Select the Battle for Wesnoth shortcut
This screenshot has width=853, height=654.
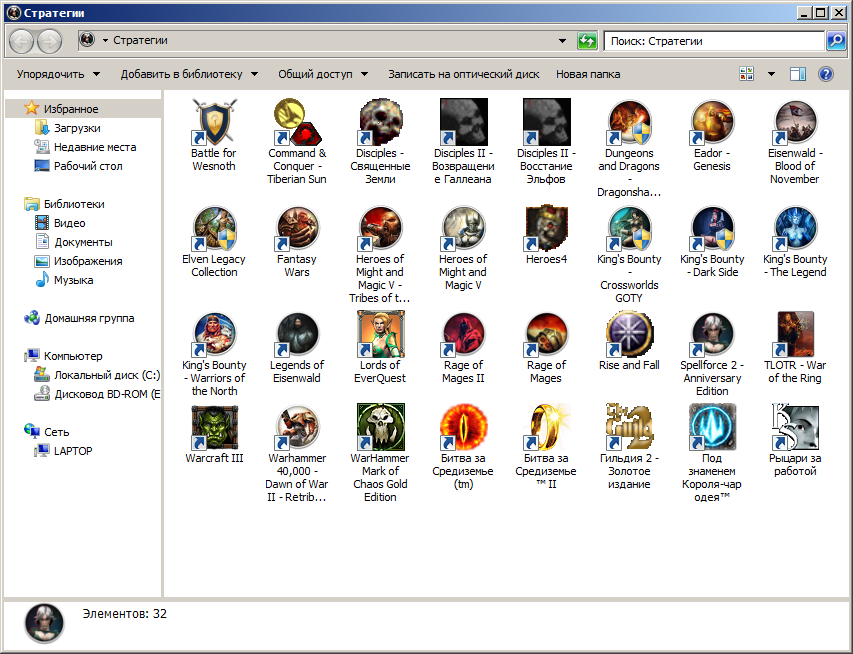(x=214, y=135)
